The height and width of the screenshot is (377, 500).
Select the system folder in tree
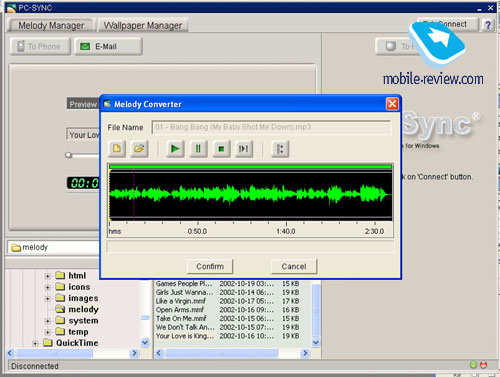point(83,321)
